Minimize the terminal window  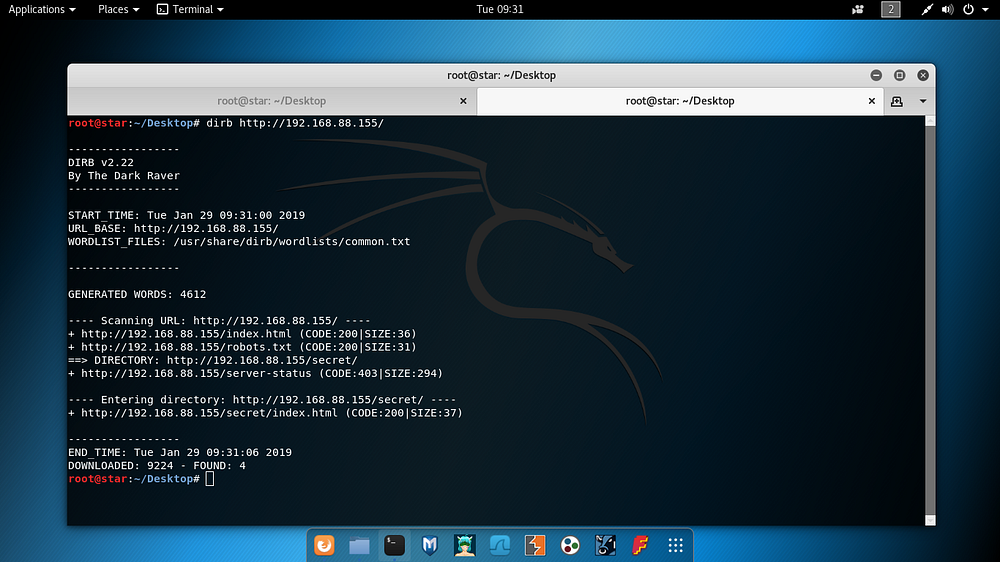[876, 75]
